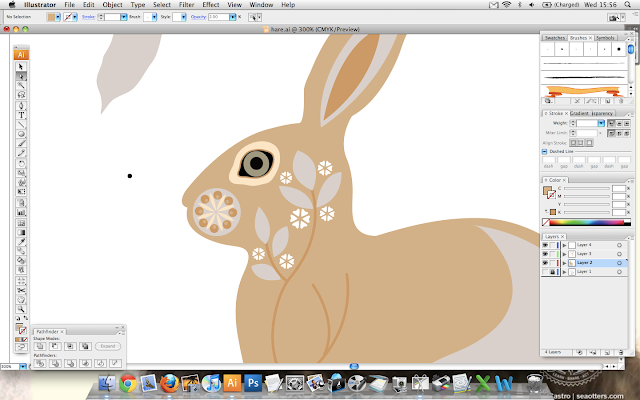
Task: Open Photoshop from the Dock
Action: point(254,382)
